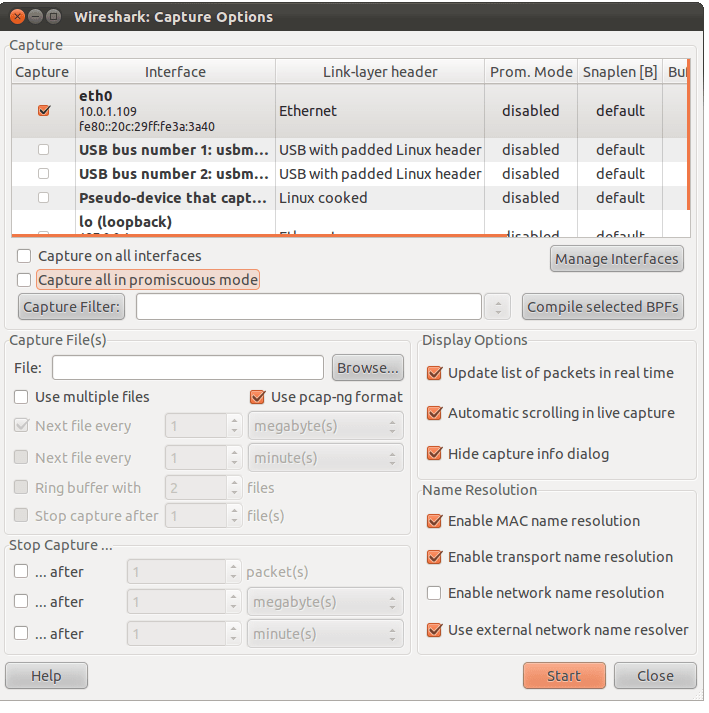
Task: Click the Manage Interfaces button
Action: pos(617,259)
